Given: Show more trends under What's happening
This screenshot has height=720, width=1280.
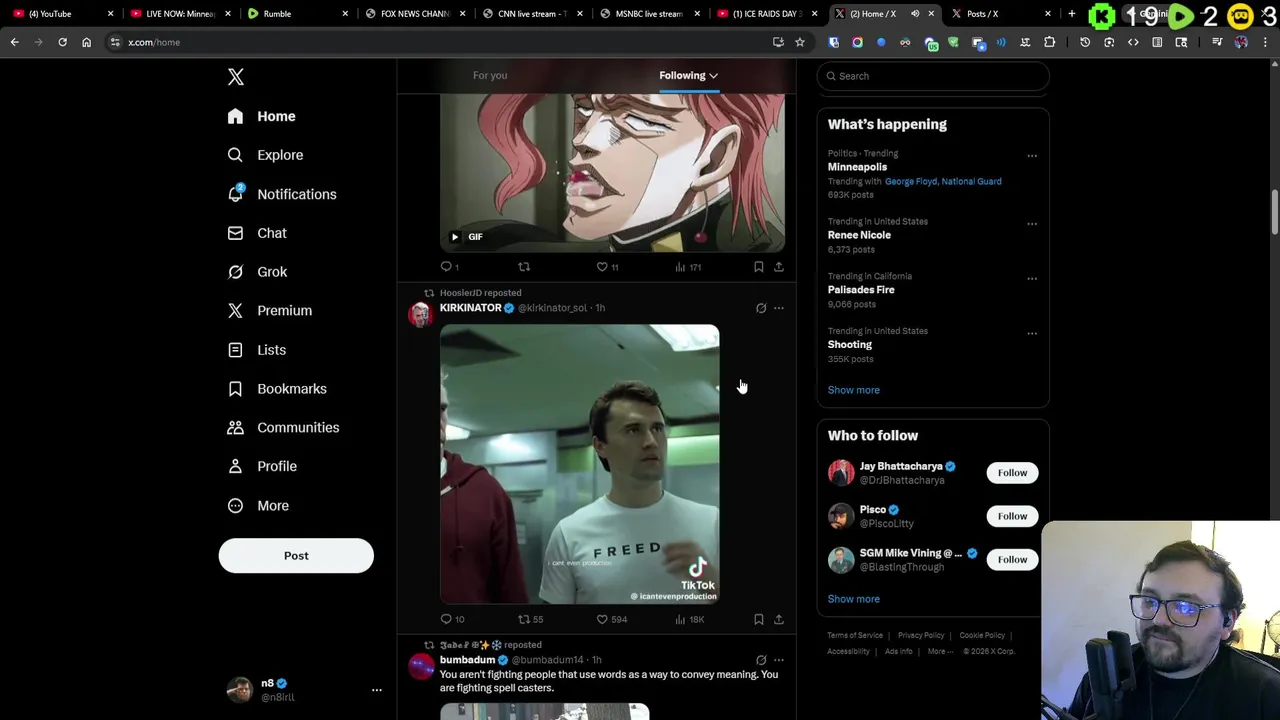Looking at the screenshot, I should pyautogui.click(x=853, y=390).
